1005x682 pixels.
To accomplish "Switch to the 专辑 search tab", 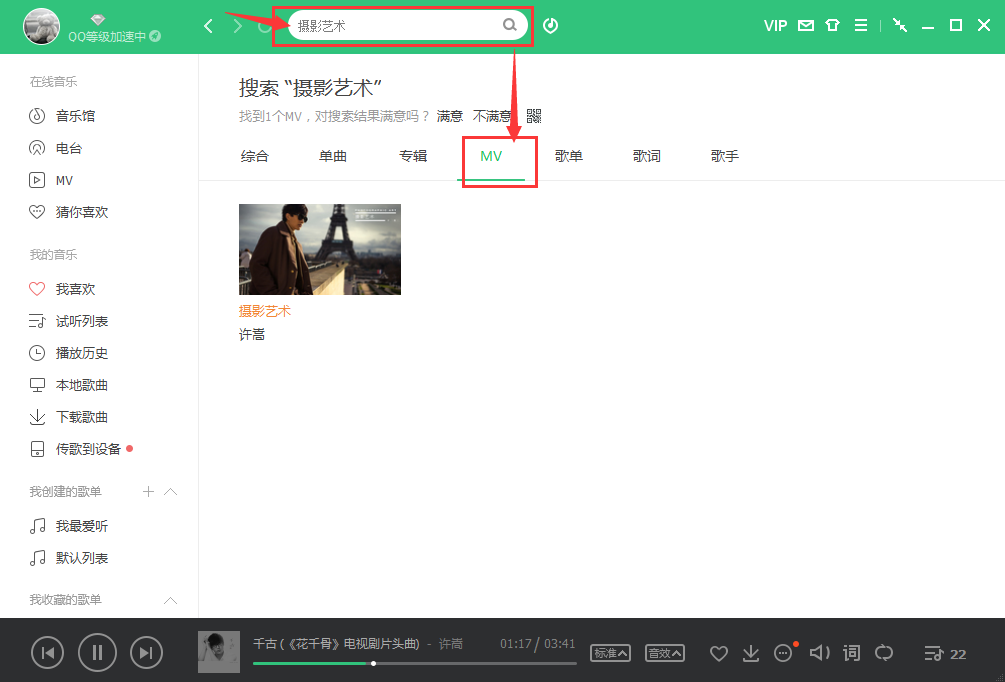I will click(x=413, y=156).
